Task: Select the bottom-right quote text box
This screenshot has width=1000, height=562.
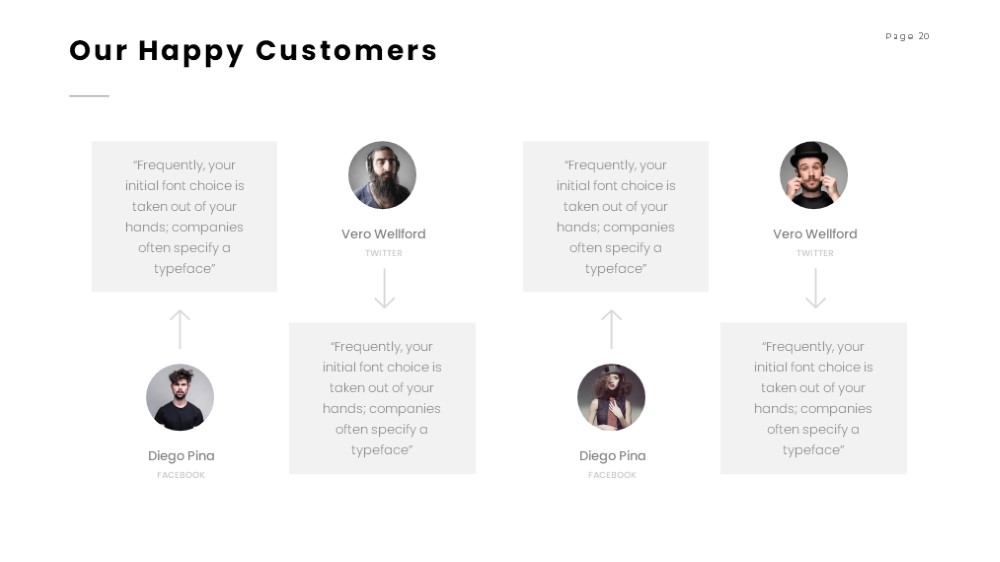Action: 814,398
